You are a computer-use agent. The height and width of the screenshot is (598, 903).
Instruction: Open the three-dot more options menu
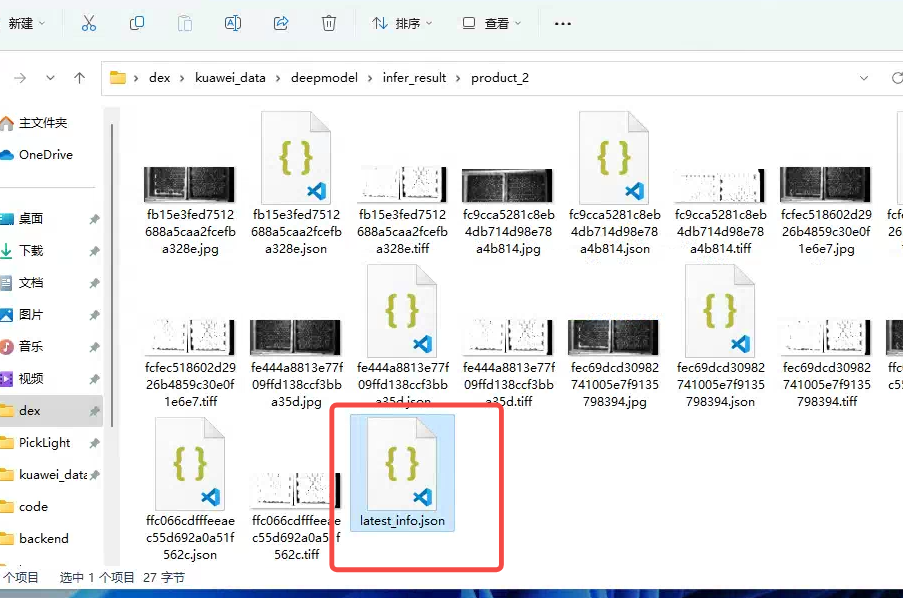point(563,23)
